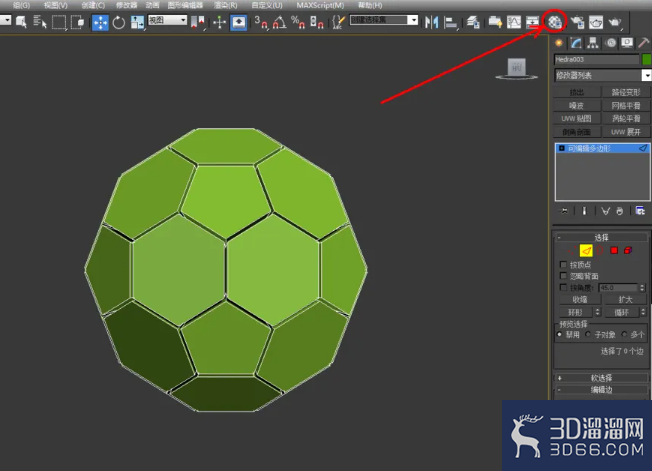Open the Curve Editor icon
The image size is (652, 471).
coord(514,22)
